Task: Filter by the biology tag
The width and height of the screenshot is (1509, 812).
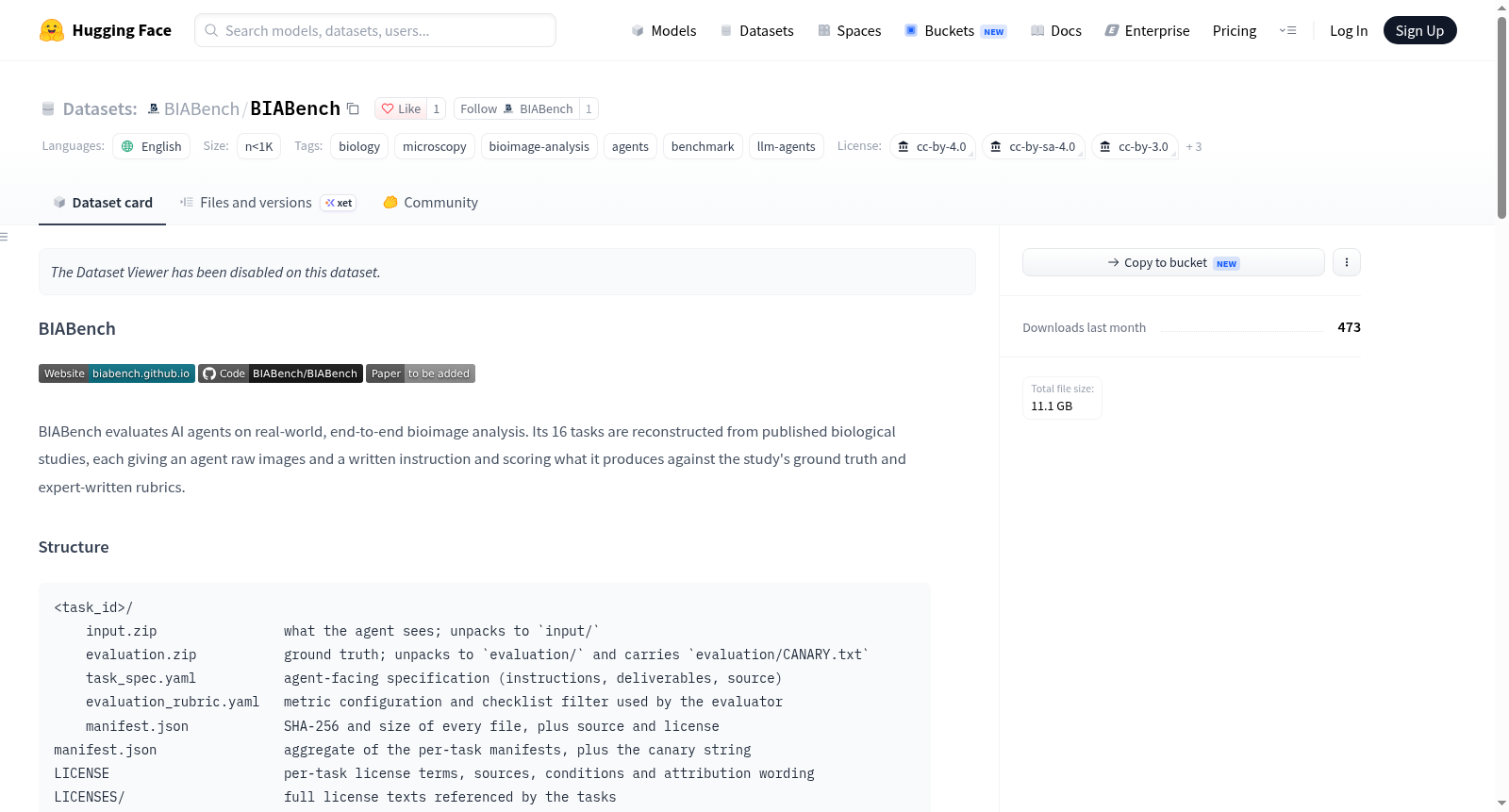Action: pos(359,146)
